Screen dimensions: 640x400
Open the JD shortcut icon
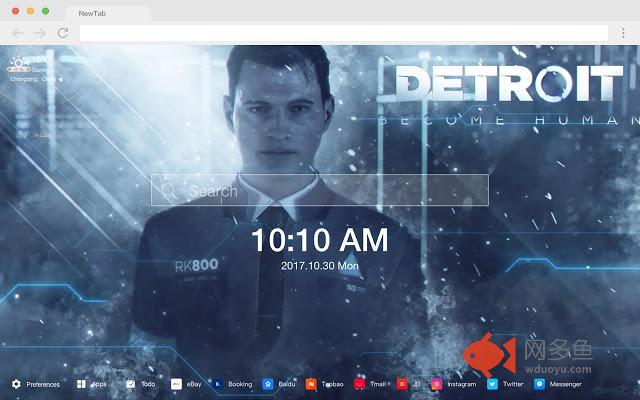pos(402,384)
